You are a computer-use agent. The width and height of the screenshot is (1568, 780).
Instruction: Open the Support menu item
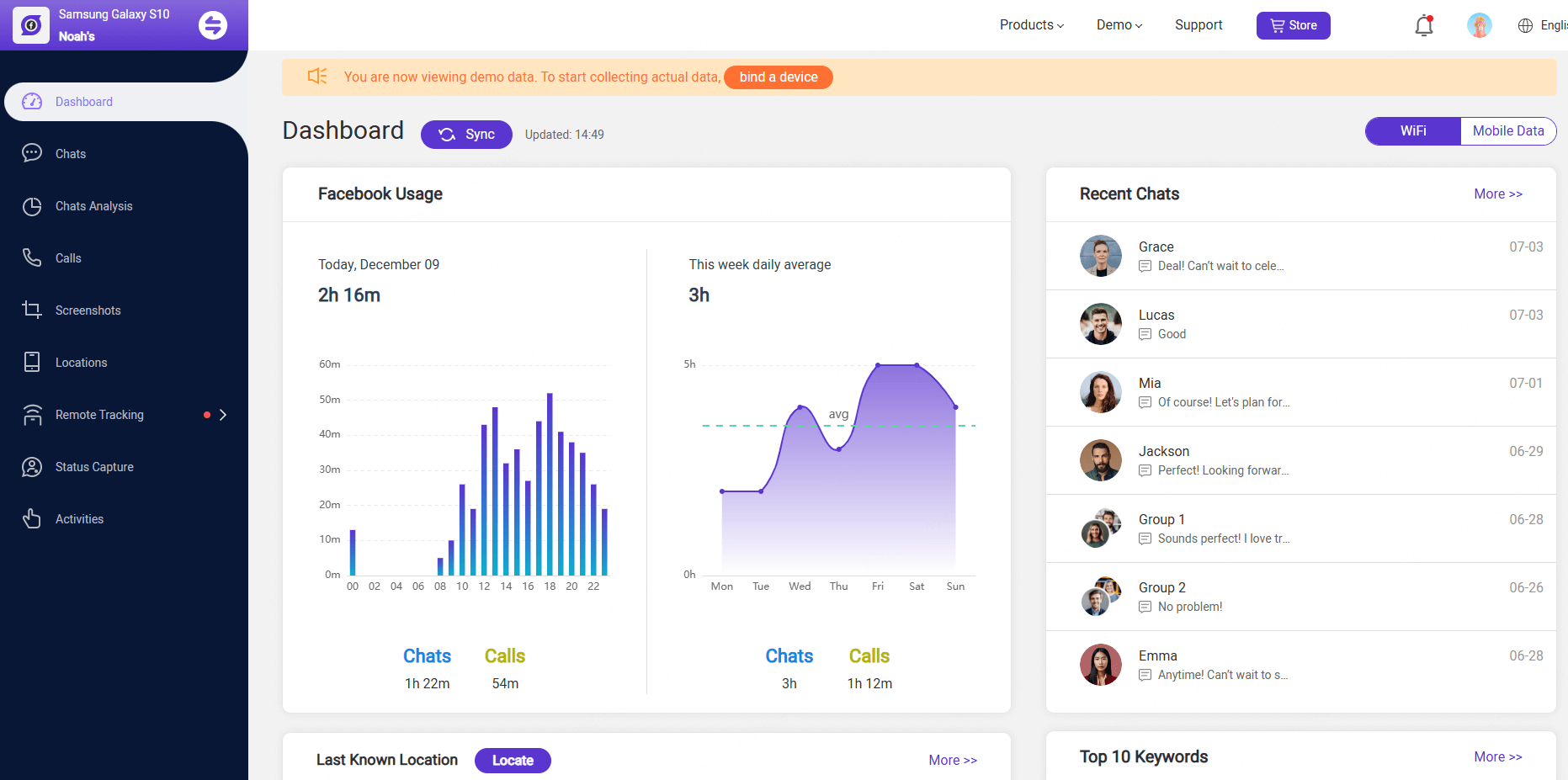pyautogui.click(x=1199, y=25)
